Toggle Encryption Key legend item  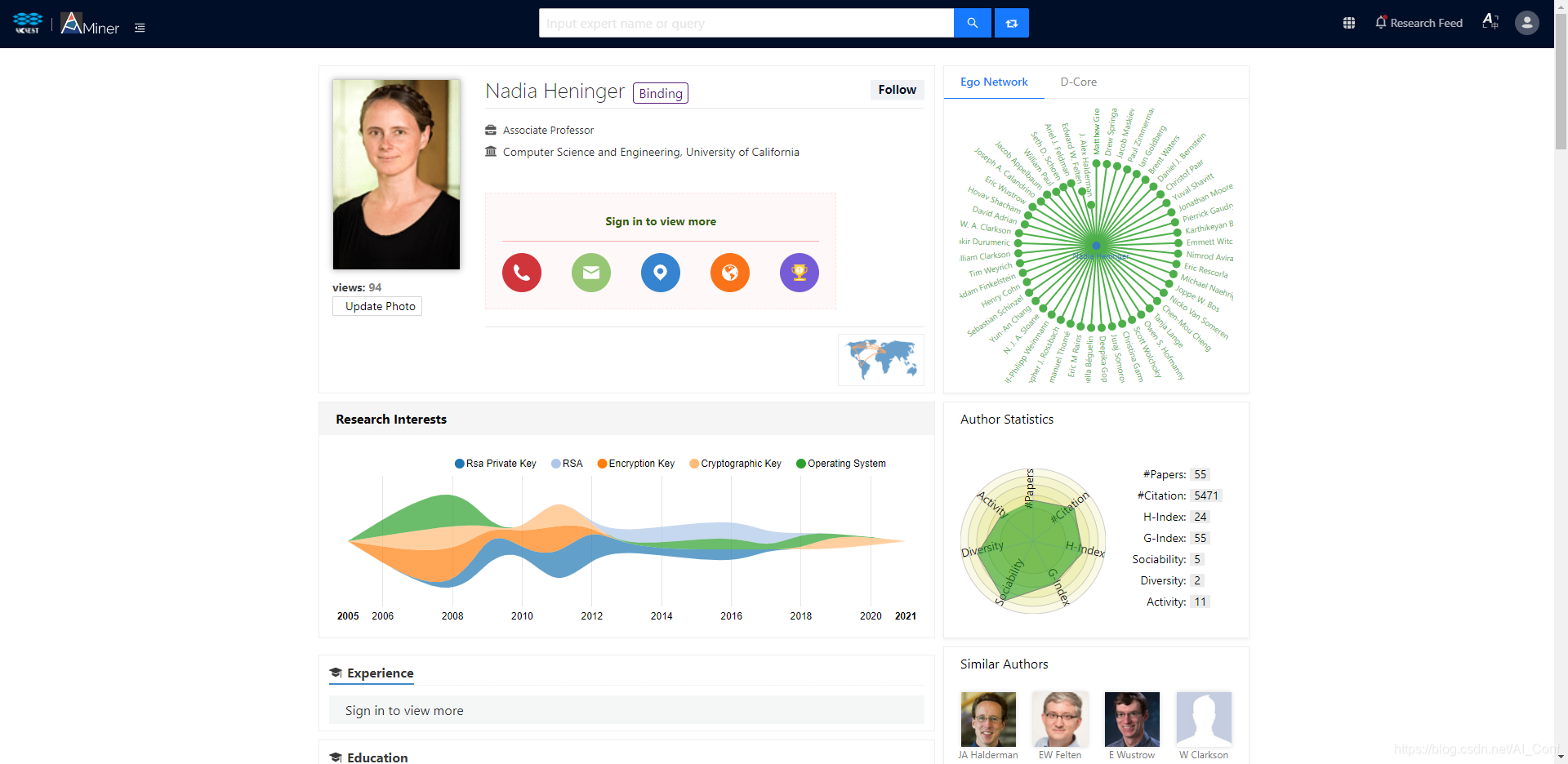pos(636,464)
